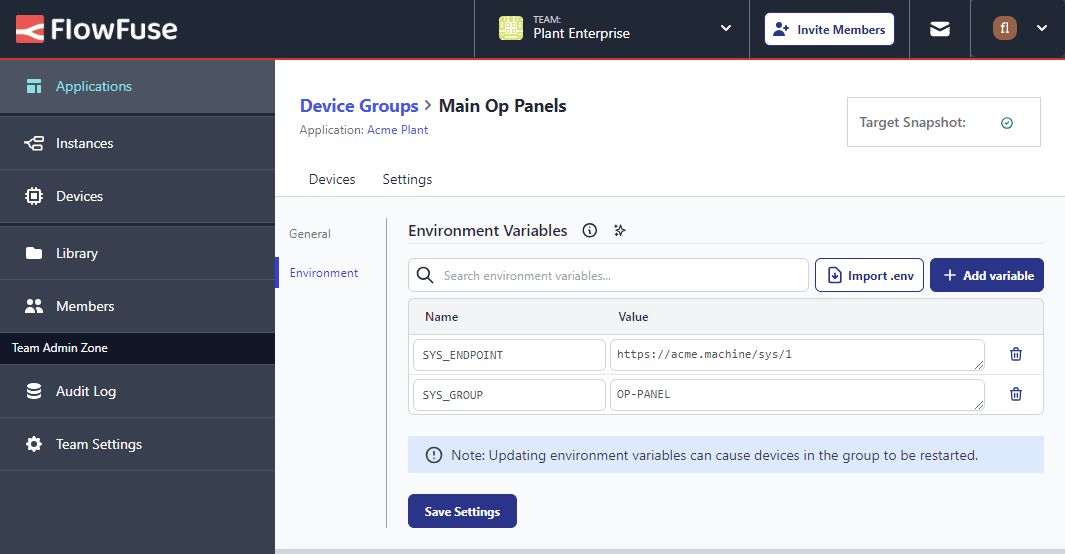Click the Members people icon
The height and width of the screenshot is (554, 1065).
click(34, 306)
